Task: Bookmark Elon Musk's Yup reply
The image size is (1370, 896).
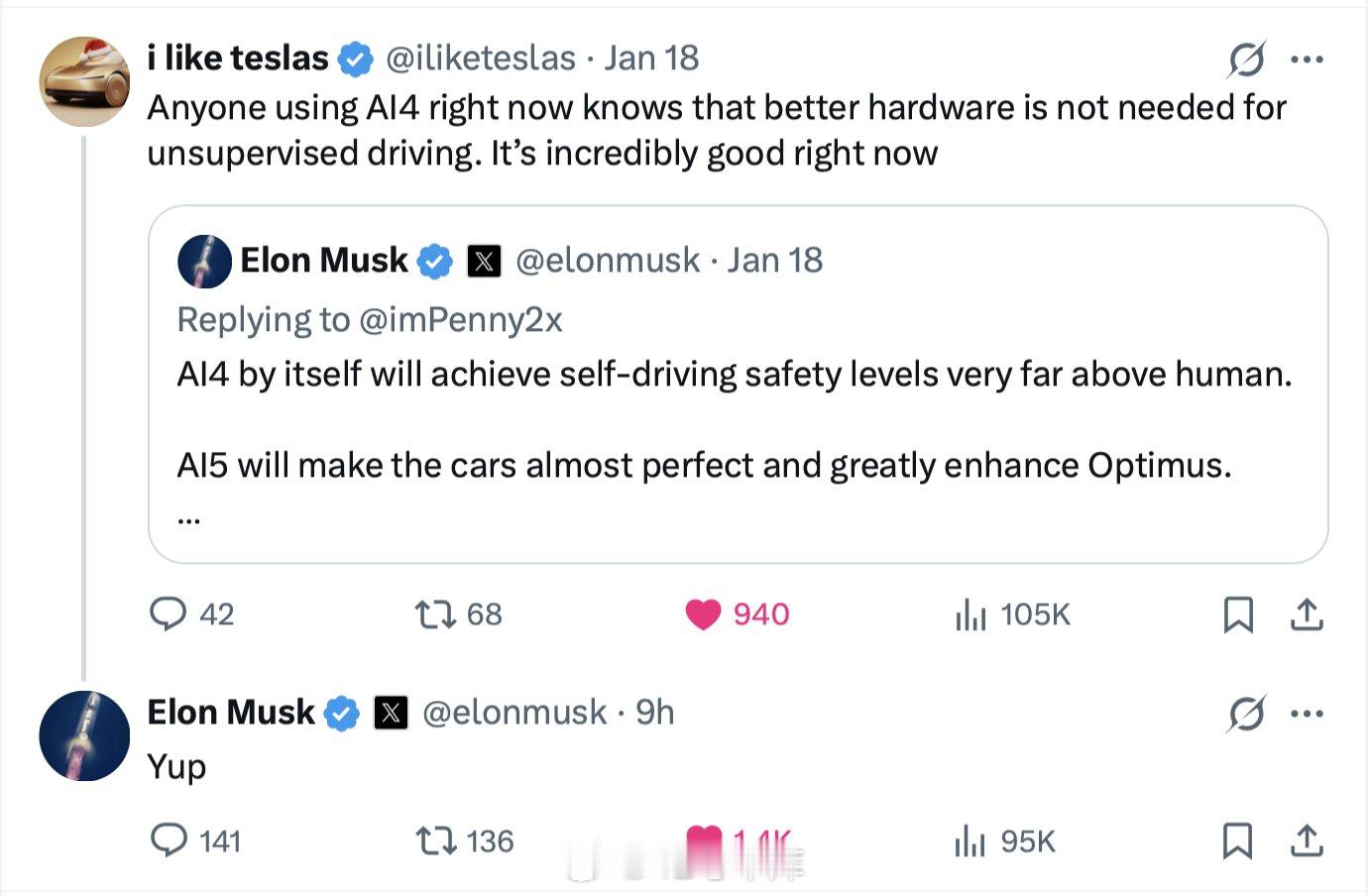Action: 1237,840
